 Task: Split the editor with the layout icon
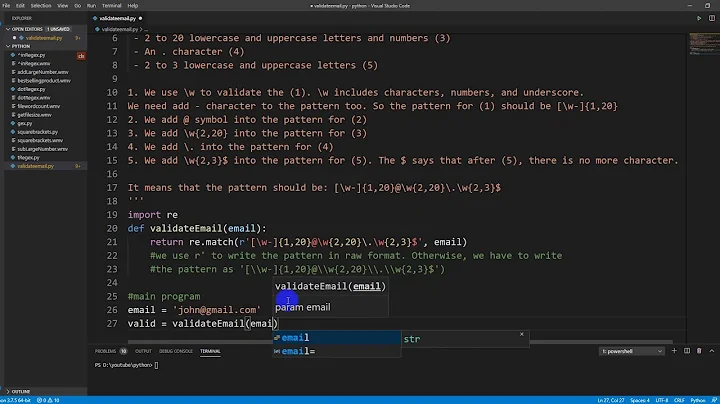712,18
